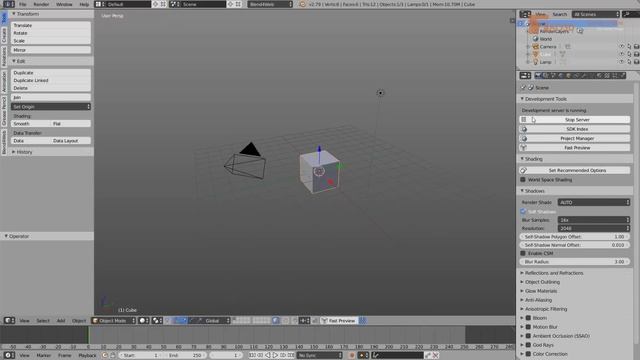The width and height of the screenshot is (640, 360).
Task: Click the jump to start frame button
Action: (x=253, y=356)
